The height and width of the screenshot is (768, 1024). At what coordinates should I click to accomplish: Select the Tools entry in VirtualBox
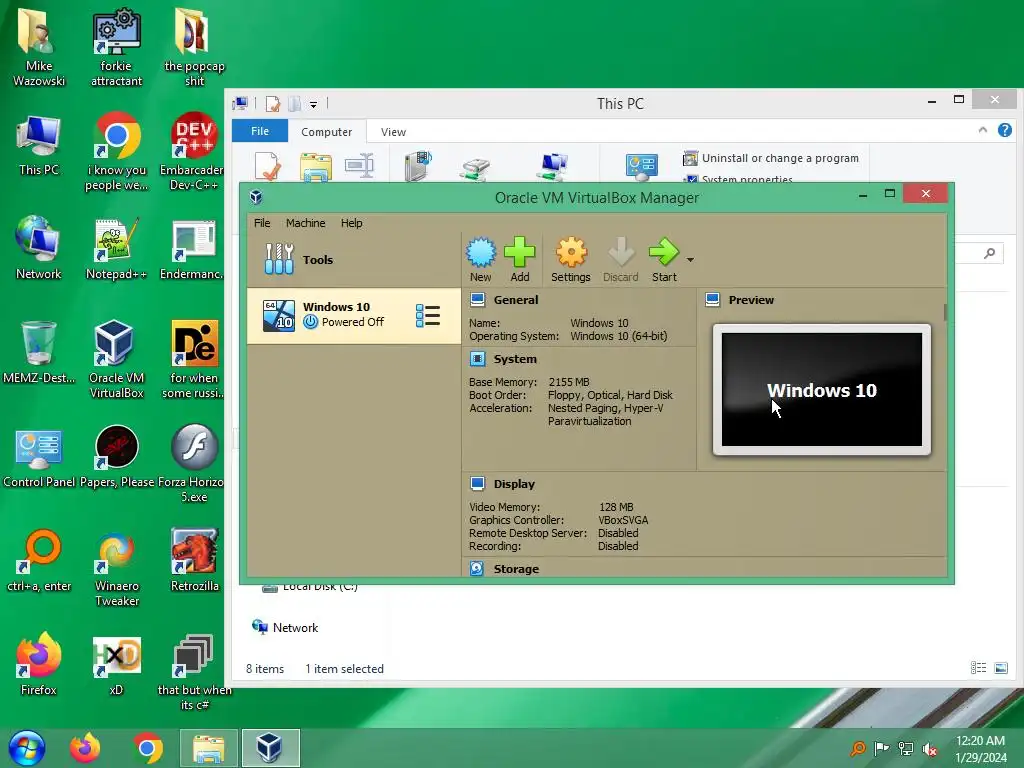click(353, 259)
